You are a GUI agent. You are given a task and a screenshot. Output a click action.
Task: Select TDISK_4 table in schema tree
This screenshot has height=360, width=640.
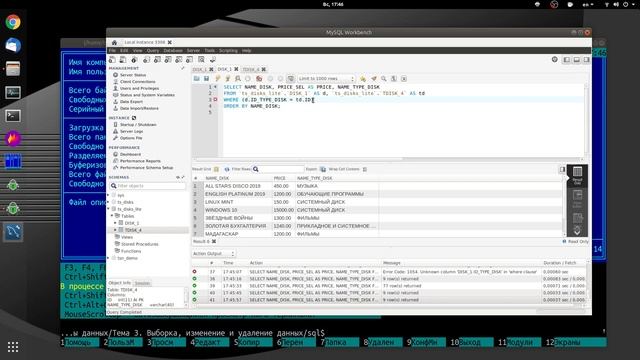(133, 230)
